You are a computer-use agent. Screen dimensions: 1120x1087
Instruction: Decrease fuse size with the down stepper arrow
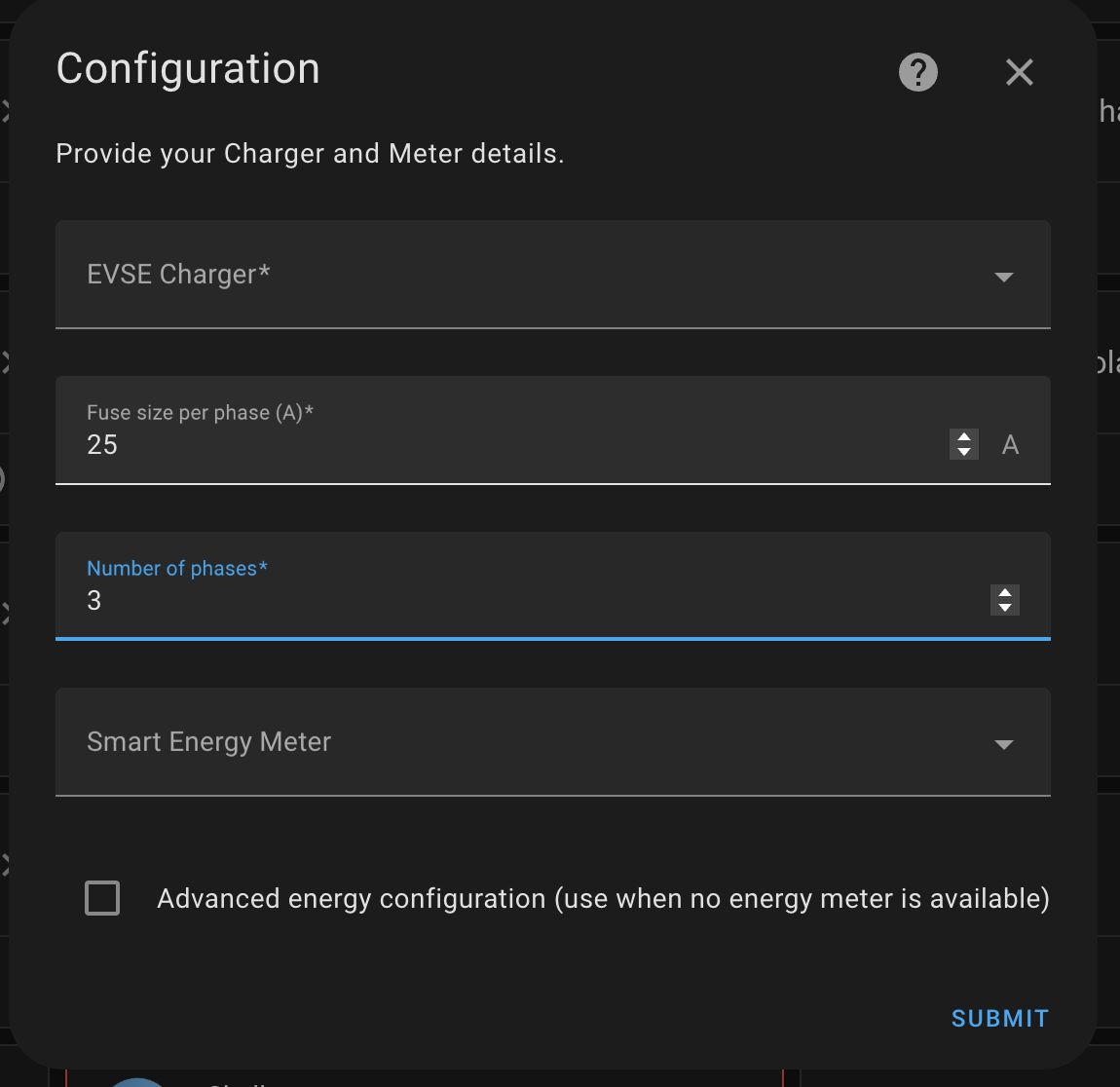pyautogui.click(x=963, y=451)
